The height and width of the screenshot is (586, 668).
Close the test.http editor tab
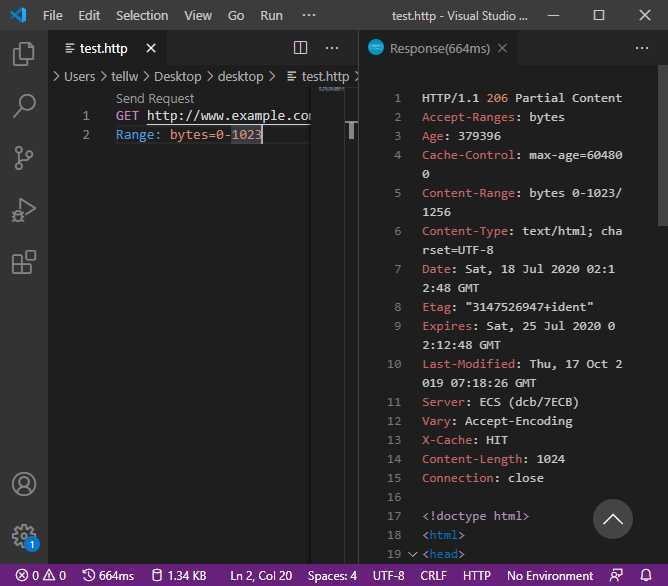tap(151, 48)
